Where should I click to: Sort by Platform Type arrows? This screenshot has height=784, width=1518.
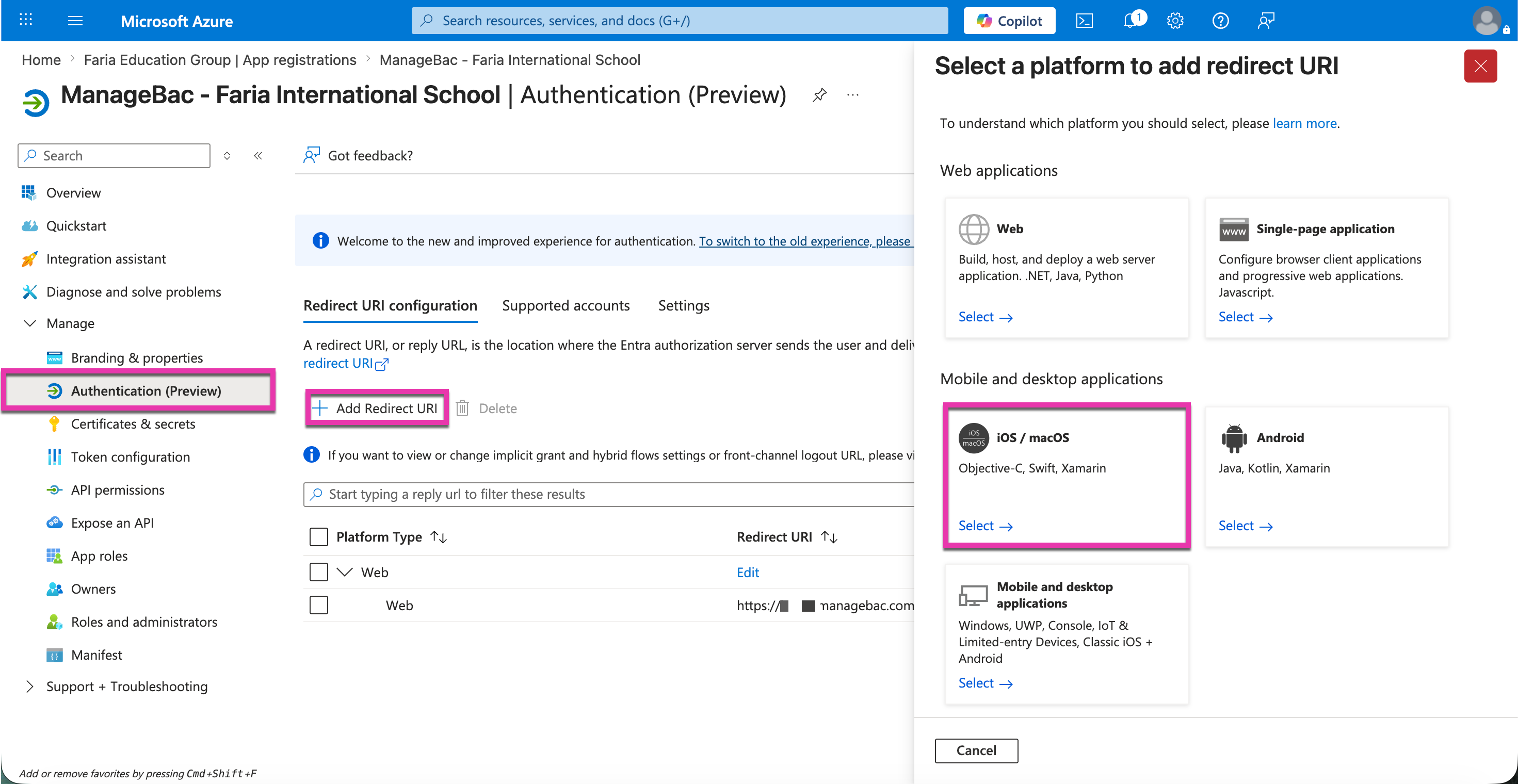(439, 536)
